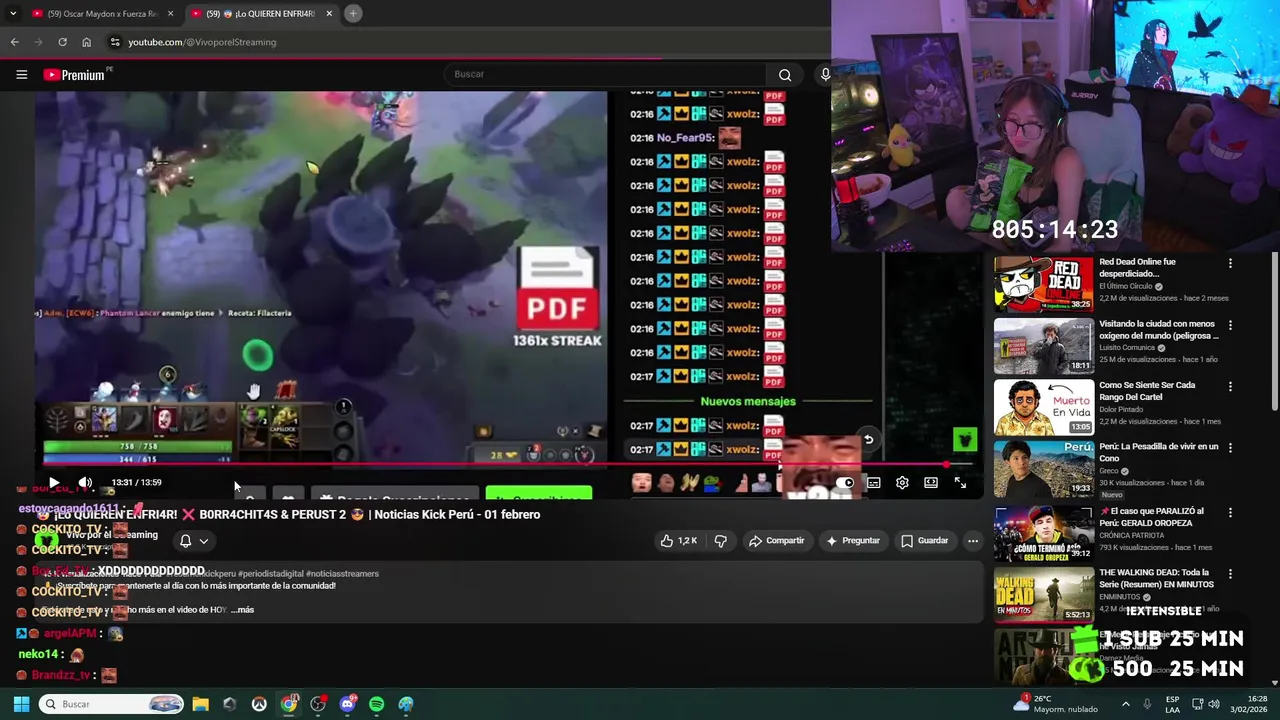Click the Preguntar button
Viewport: 1280px width, 720px height.
click(x=853, y=541)
